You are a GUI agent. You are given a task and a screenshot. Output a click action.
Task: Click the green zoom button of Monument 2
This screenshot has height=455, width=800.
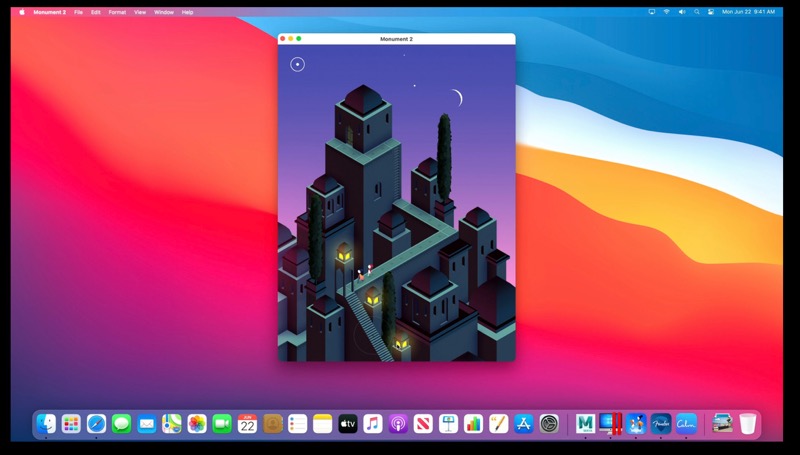pyautogui.click(x=299, y=39)
